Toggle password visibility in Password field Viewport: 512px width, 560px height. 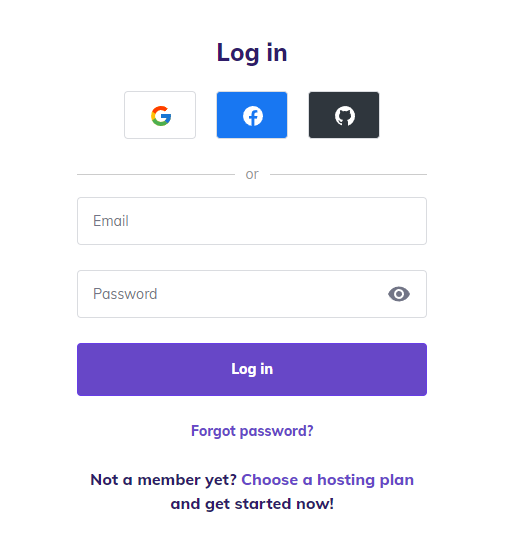click(399, 294)
